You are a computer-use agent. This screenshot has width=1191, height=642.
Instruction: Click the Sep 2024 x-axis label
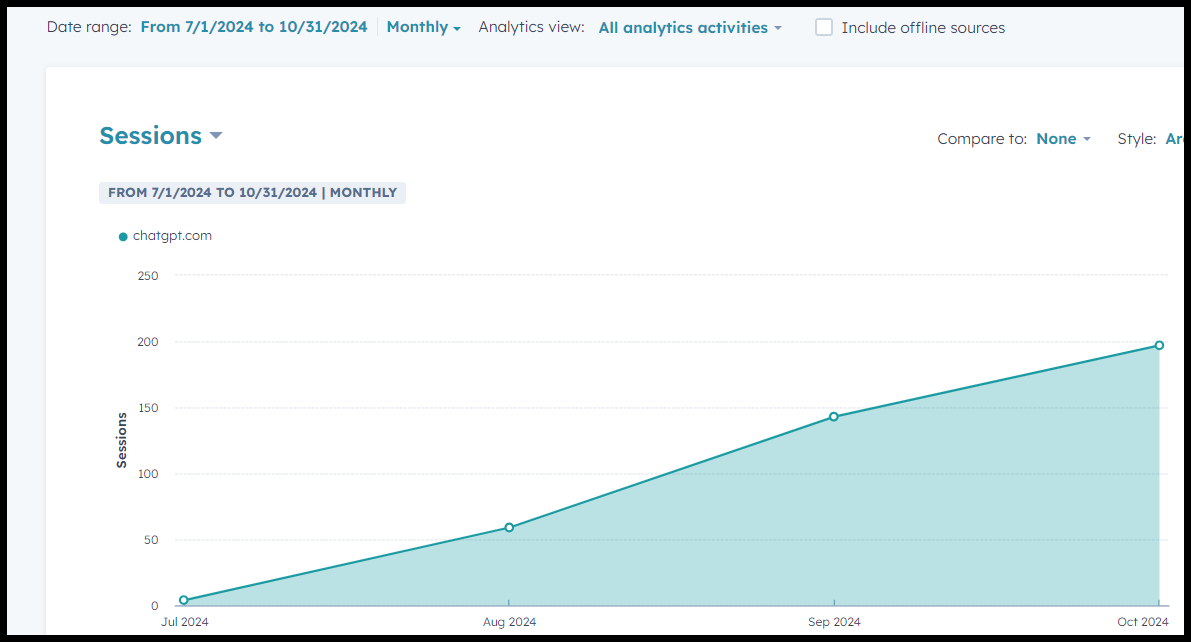834,622
